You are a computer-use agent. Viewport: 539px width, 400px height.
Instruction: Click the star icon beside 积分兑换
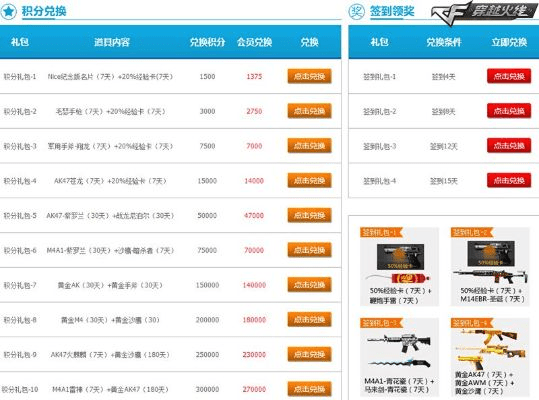point(8,12)
